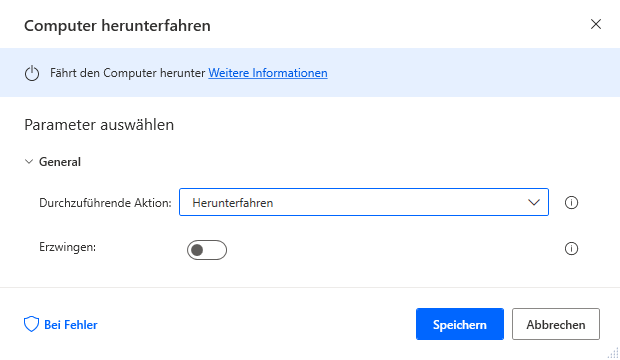This screenshot has width=620, height=360.
Task: Click the Durchzuführende Aktion: label
Action: [x=105, y=203]
